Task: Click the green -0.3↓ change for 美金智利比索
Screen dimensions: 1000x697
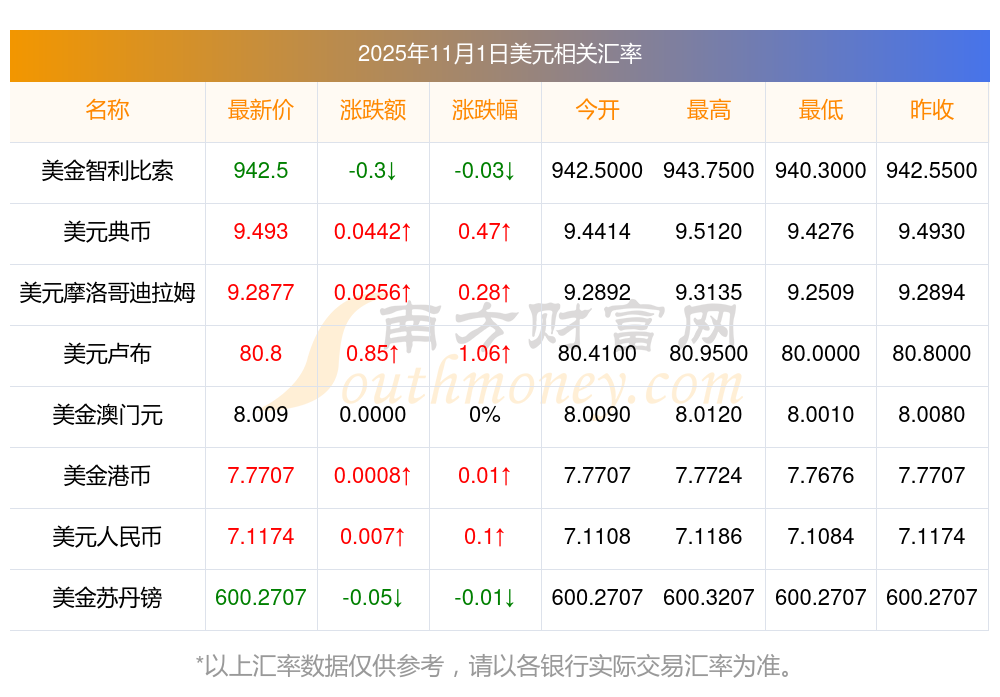Action: click(373, 171)
